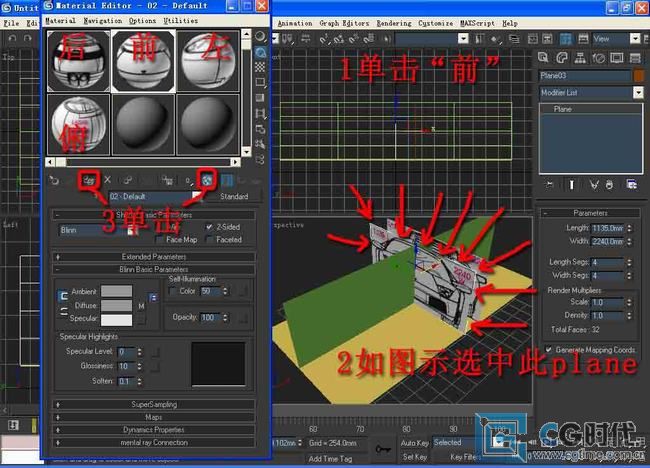Image resolution: width=650 pixels, height=468 pixels.
Task: Click the Put to Library icon
Action: (167, 180)
